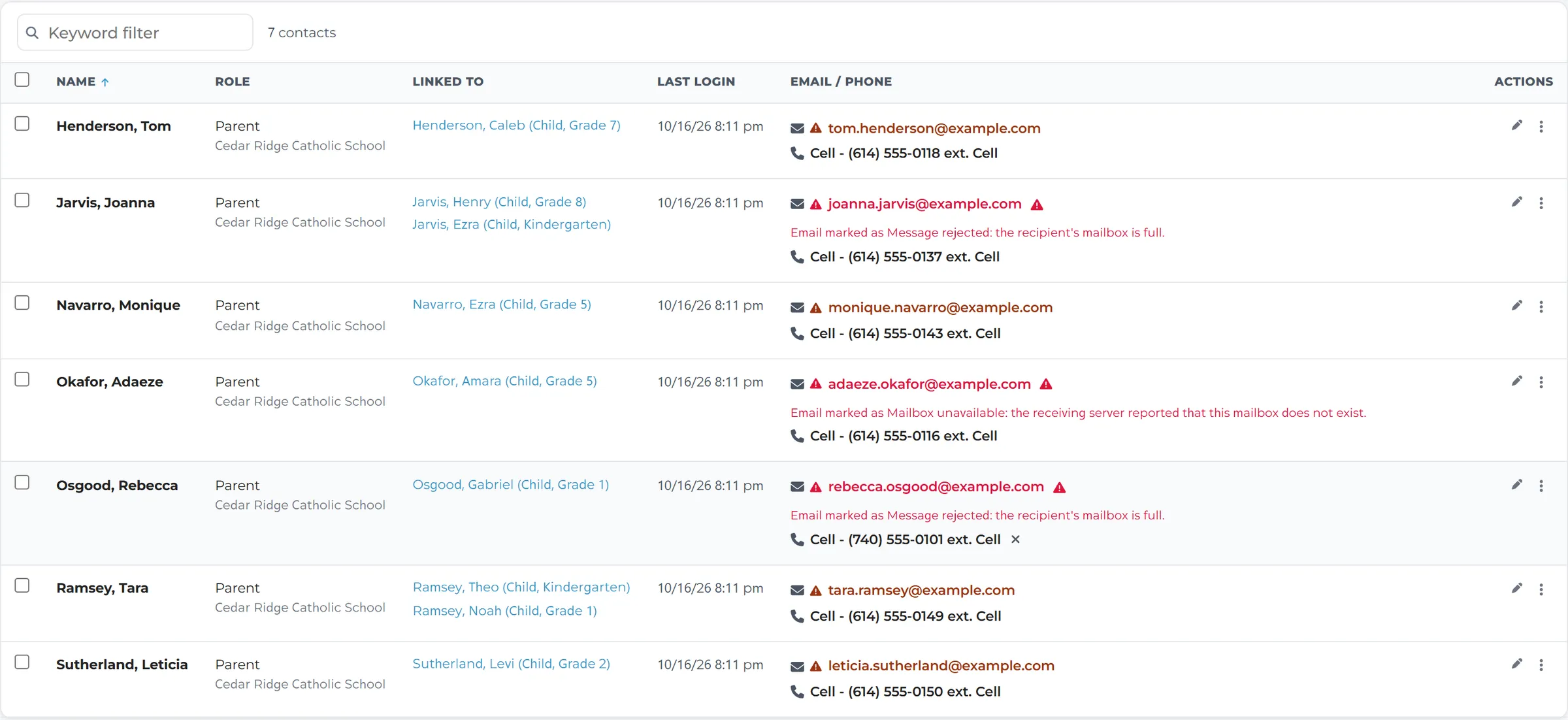The width and height of the screenshot is (1568, 720).
Task: Click the phone icon beside (614) 555-0150
Action: coord(797,691)
